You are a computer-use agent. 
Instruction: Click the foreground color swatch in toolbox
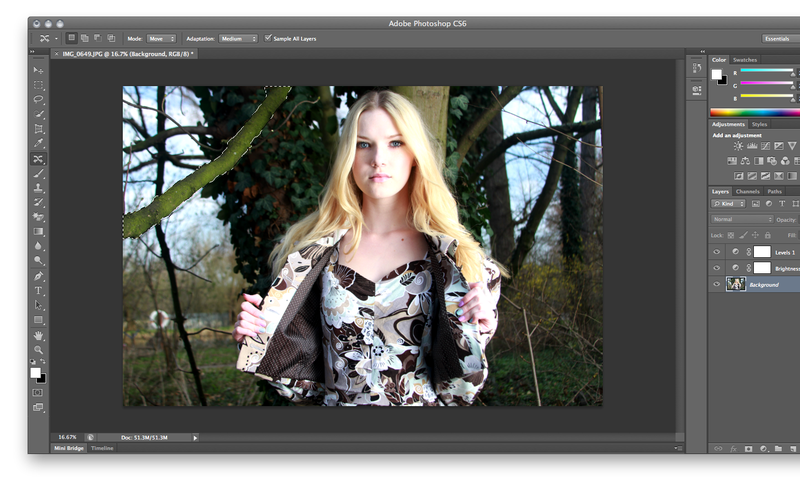(35, 373)
